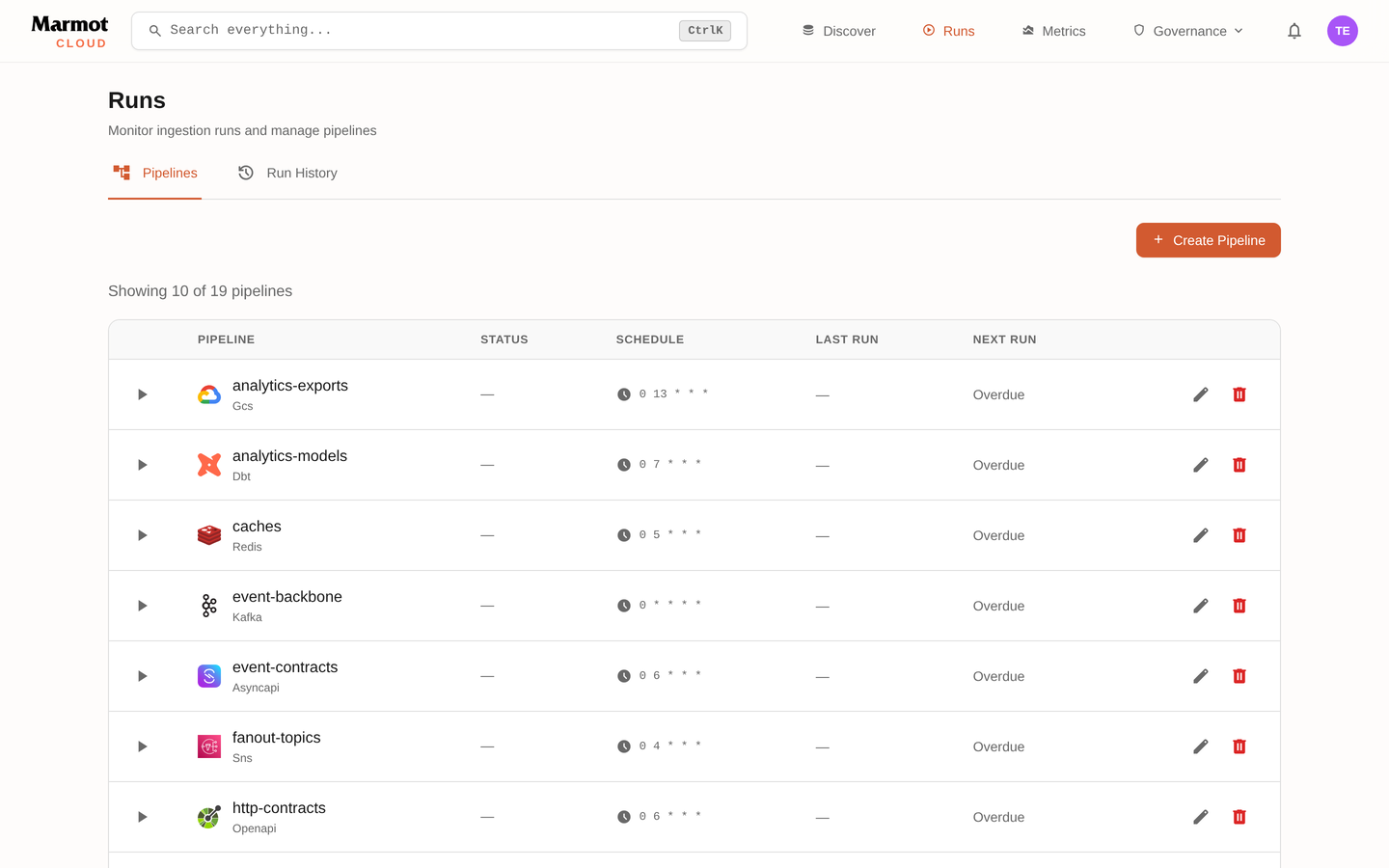Delete the caches pipeline
Screen dimensions: 1389x868
pyautogui.click(x=1239, y=535)
